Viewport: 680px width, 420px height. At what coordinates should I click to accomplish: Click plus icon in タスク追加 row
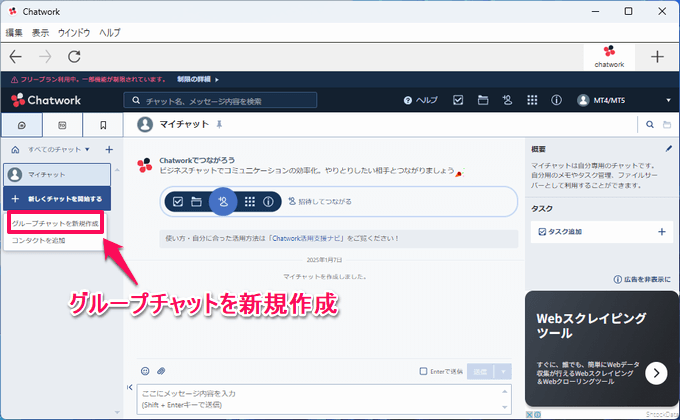pyautogui.click(x=662, y=232)
